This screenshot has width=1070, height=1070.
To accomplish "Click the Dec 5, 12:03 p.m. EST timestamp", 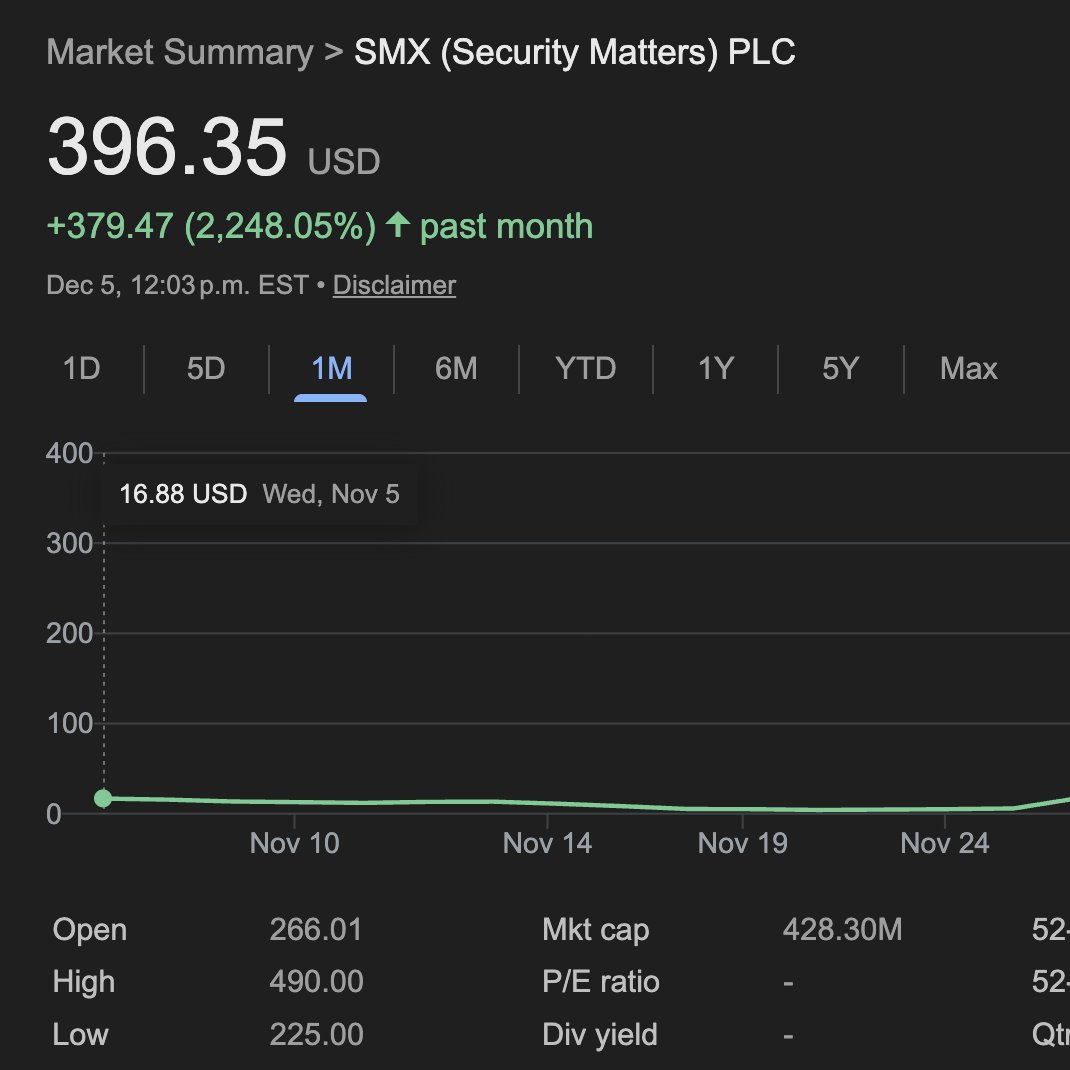I will pyautogui.click(x=177, y=285).
